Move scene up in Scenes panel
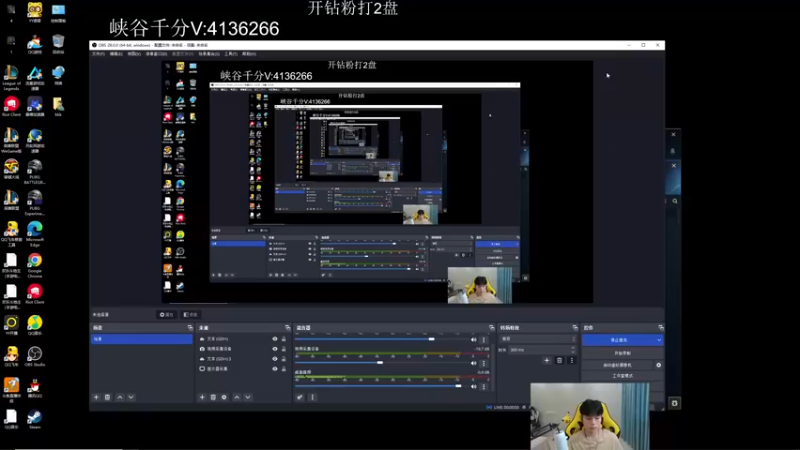The width and height of the screenshot is (800, 450). [120, 397]
